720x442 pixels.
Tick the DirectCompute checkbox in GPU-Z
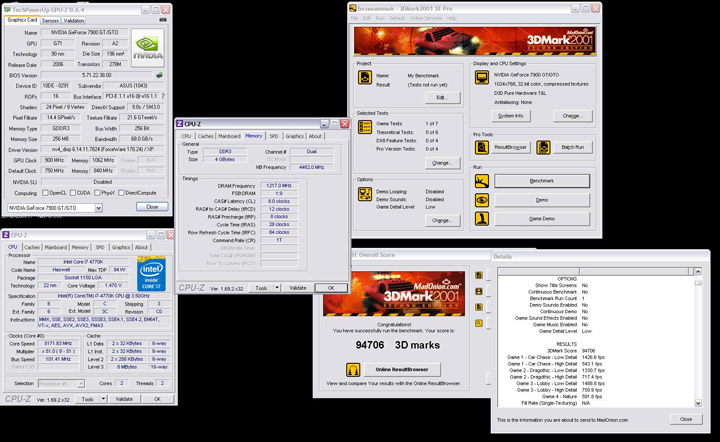point(121,193)
